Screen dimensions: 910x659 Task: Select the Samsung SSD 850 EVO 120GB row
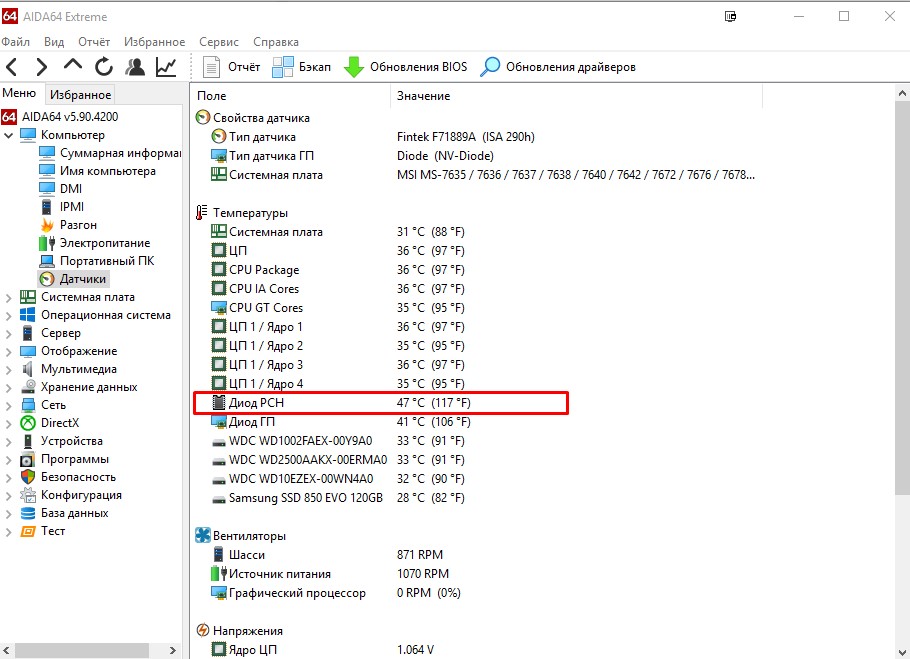click(x=337, y=498)
